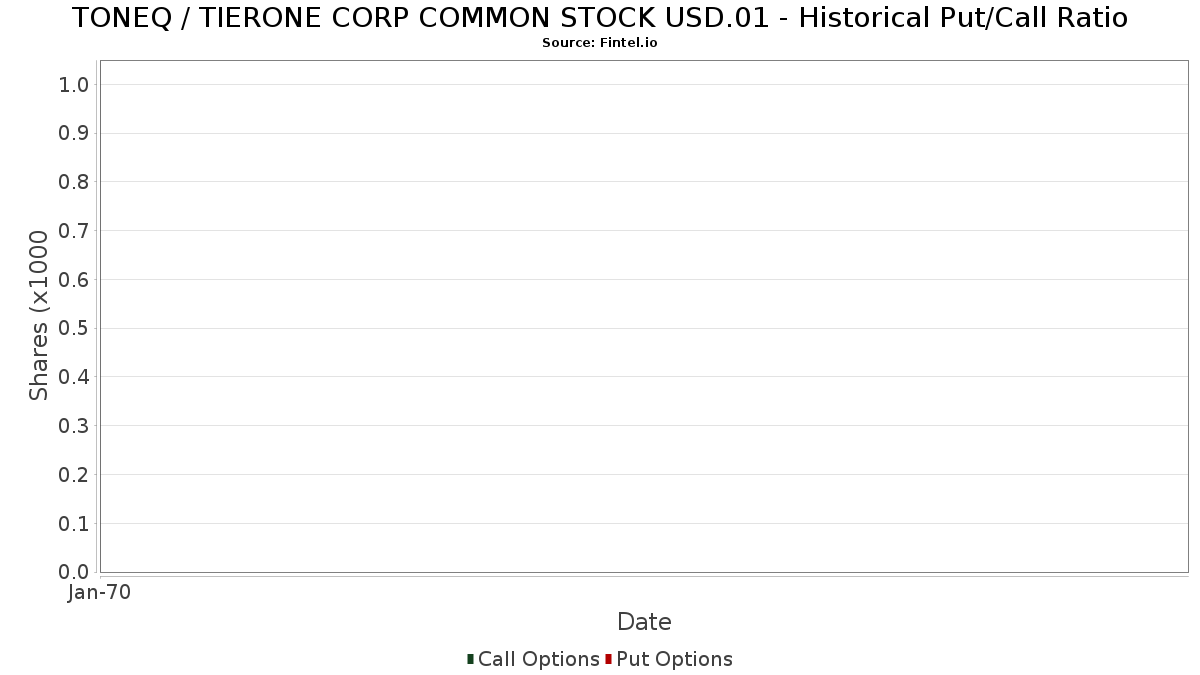Click the 0.1 y-axis tick label

click(75, 523)
